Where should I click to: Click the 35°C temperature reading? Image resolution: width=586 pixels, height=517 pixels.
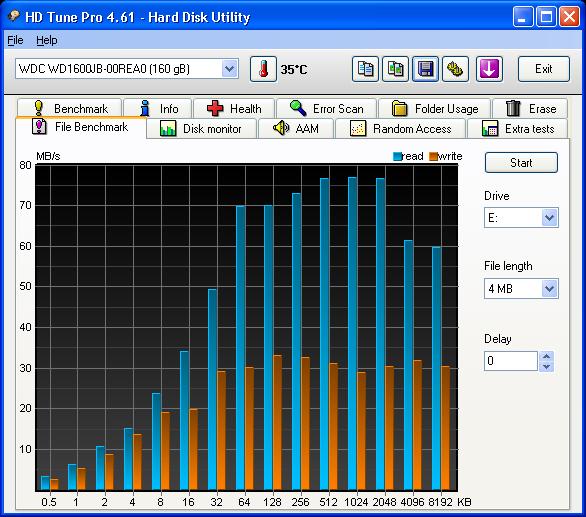pyautogui.click(x=294, y=70)
